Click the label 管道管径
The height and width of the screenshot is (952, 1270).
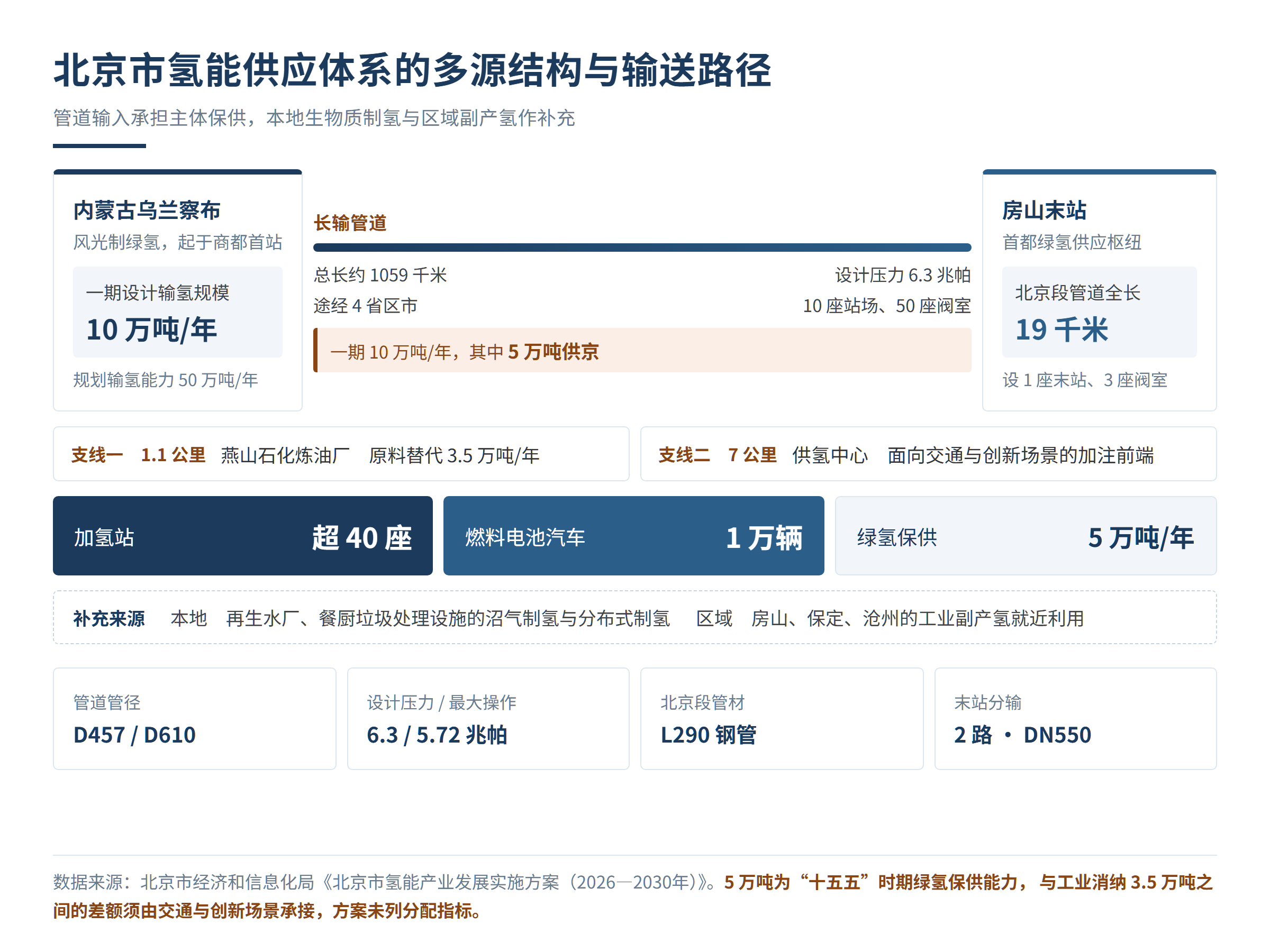click(107, 702)
